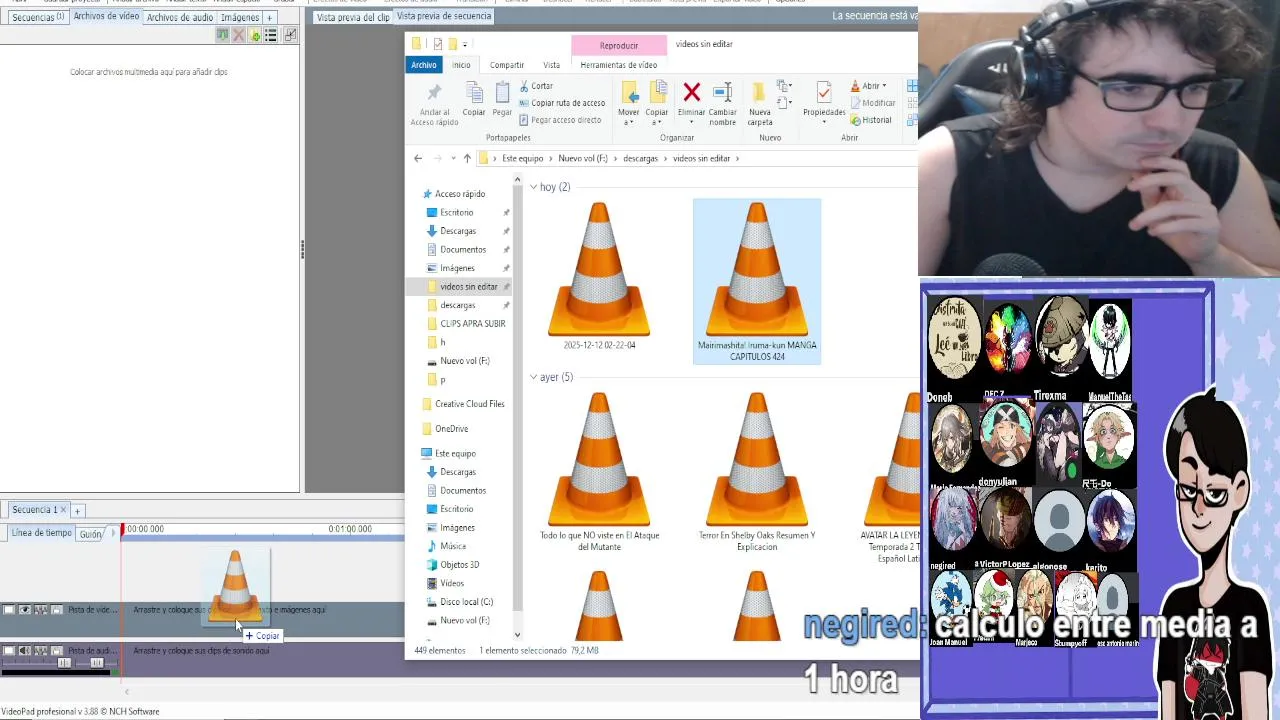The height and width of the screenshot is (720, 1280).
Task: Open the Copiar a dropdown
Action: coord(657,104)
